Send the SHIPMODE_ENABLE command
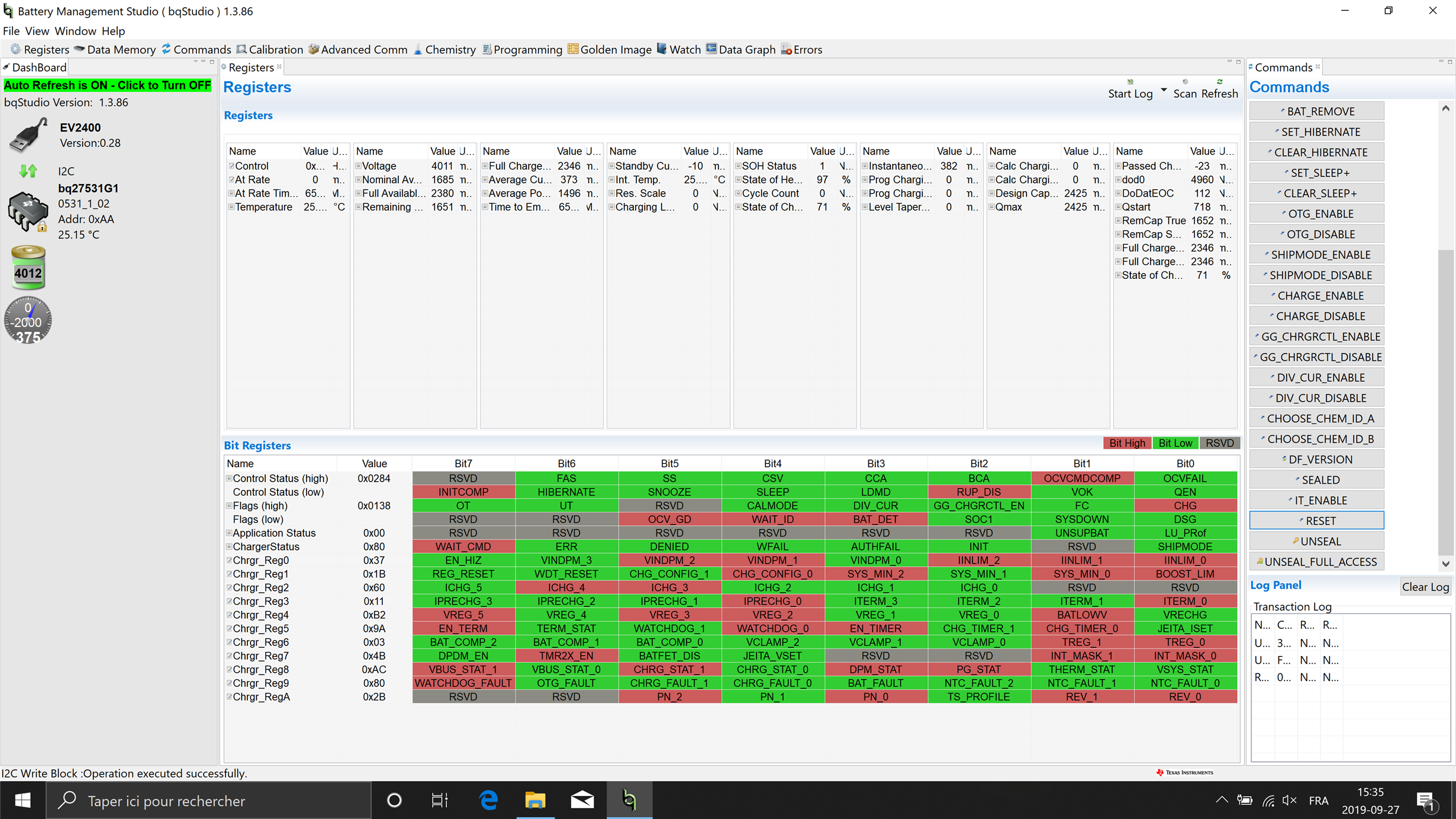 pyautogui.click(x=1316, y=255)
